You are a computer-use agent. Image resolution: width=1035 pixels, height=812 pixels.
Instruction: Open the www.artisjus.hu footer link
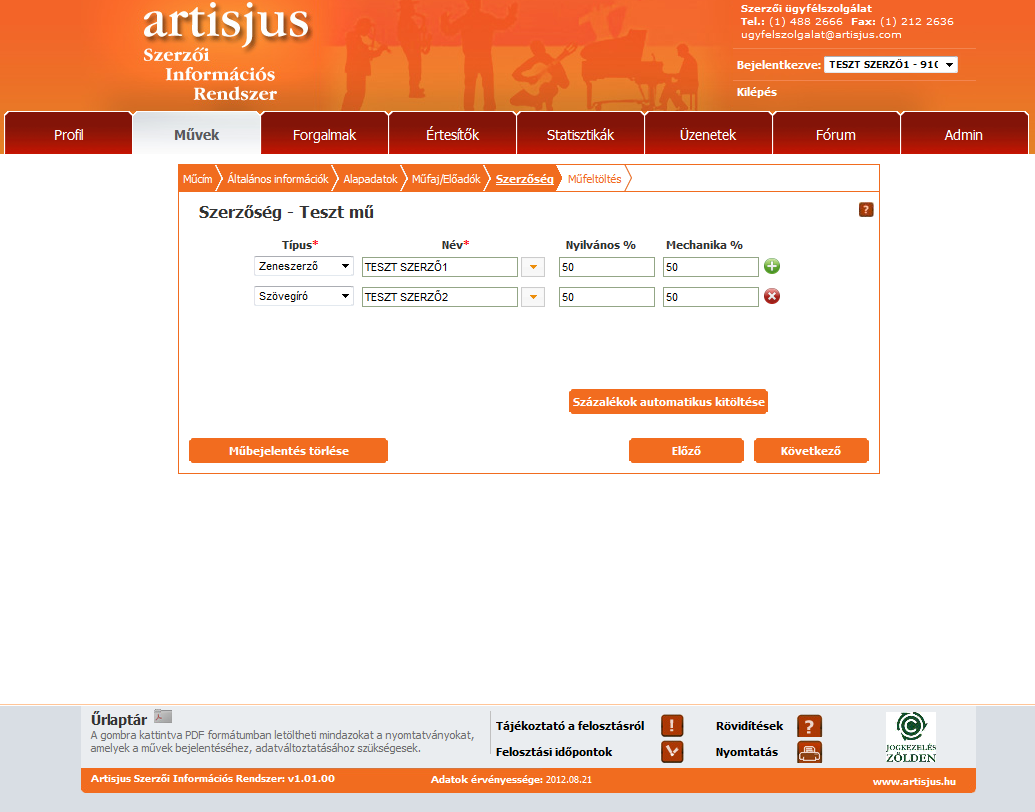914,782
